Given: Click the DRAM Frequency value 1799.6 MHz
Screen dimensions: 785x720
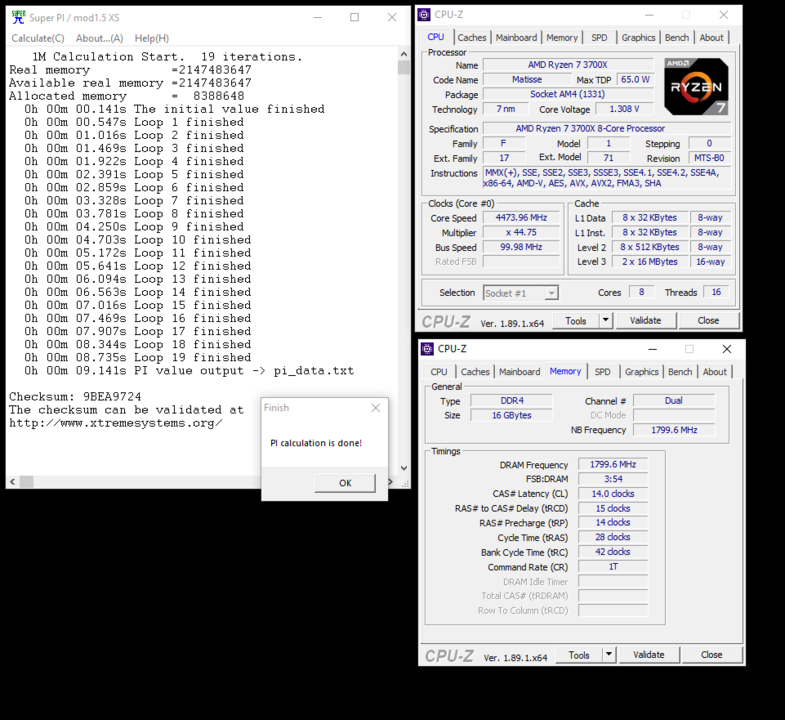Looking at the screenshot, I should (613, 464).
